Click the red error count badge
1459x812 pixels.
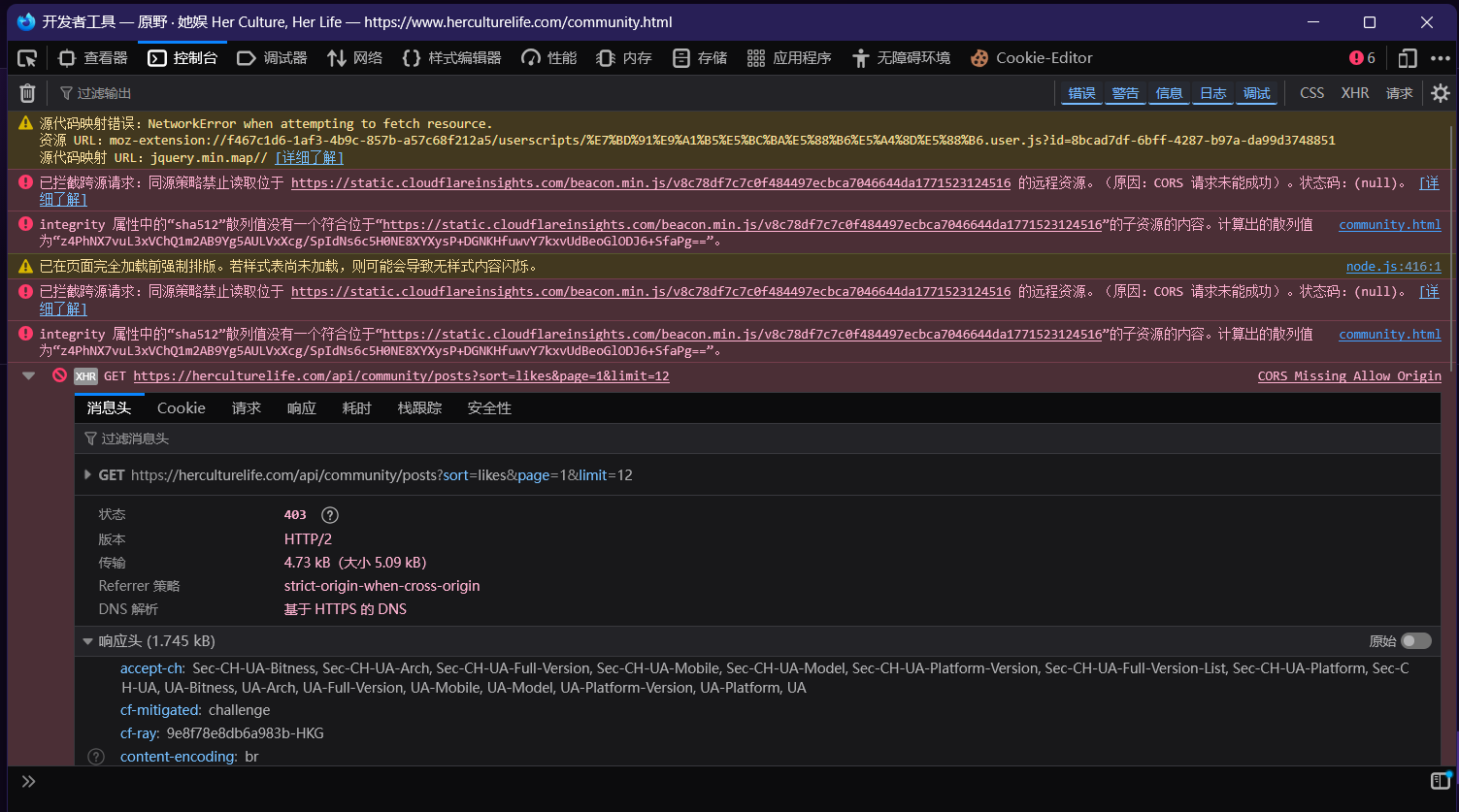click(1362, 58)
